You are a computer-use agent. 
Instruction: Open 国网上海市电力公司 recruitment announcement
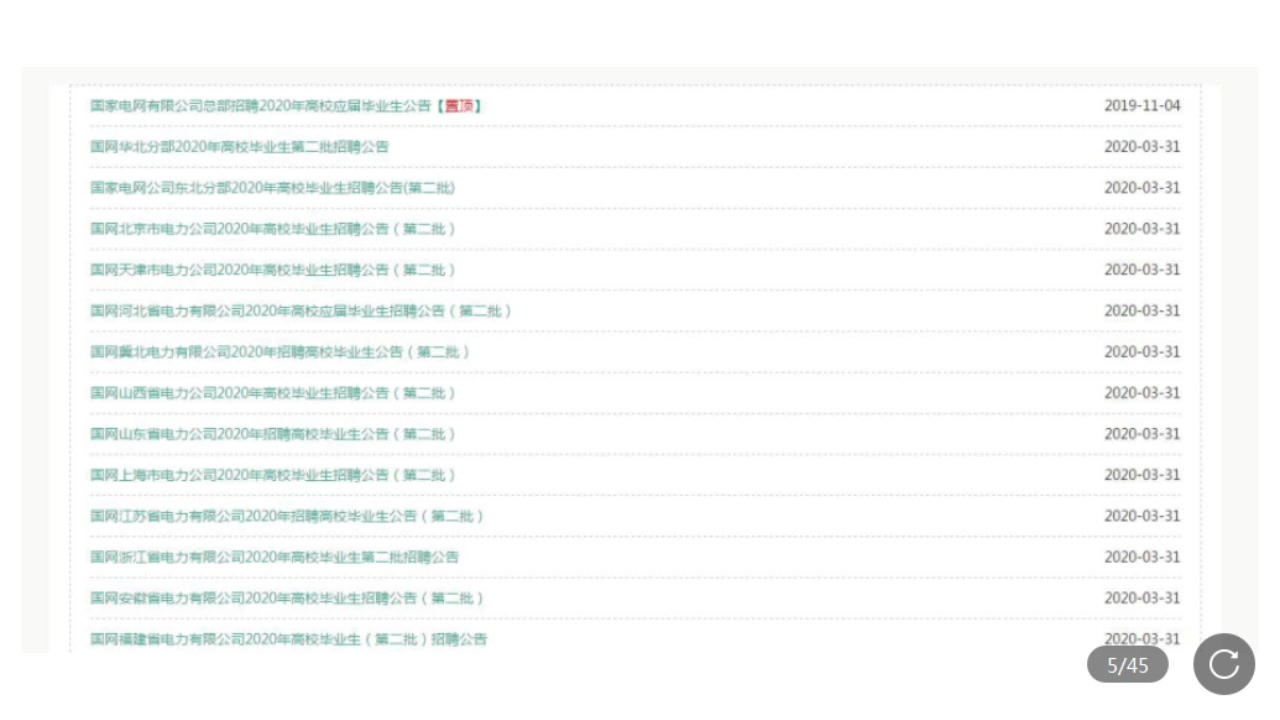pos(273,475)
